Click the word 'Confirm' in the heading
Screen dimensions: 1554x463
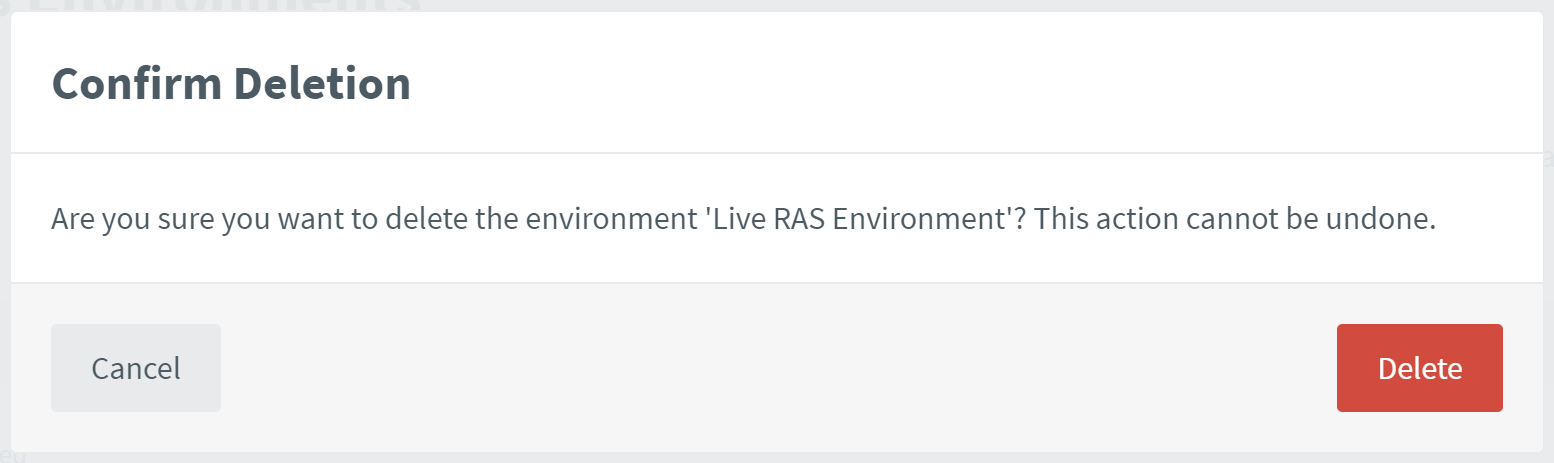136,84
